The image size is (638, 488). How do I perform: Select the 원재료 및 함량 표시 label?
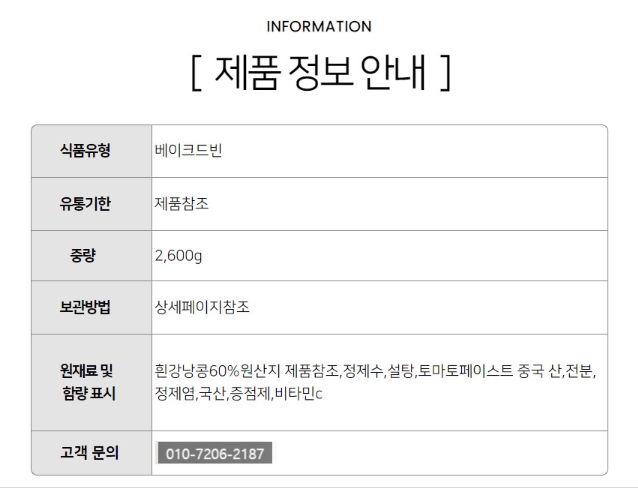[x=87, y=382]
